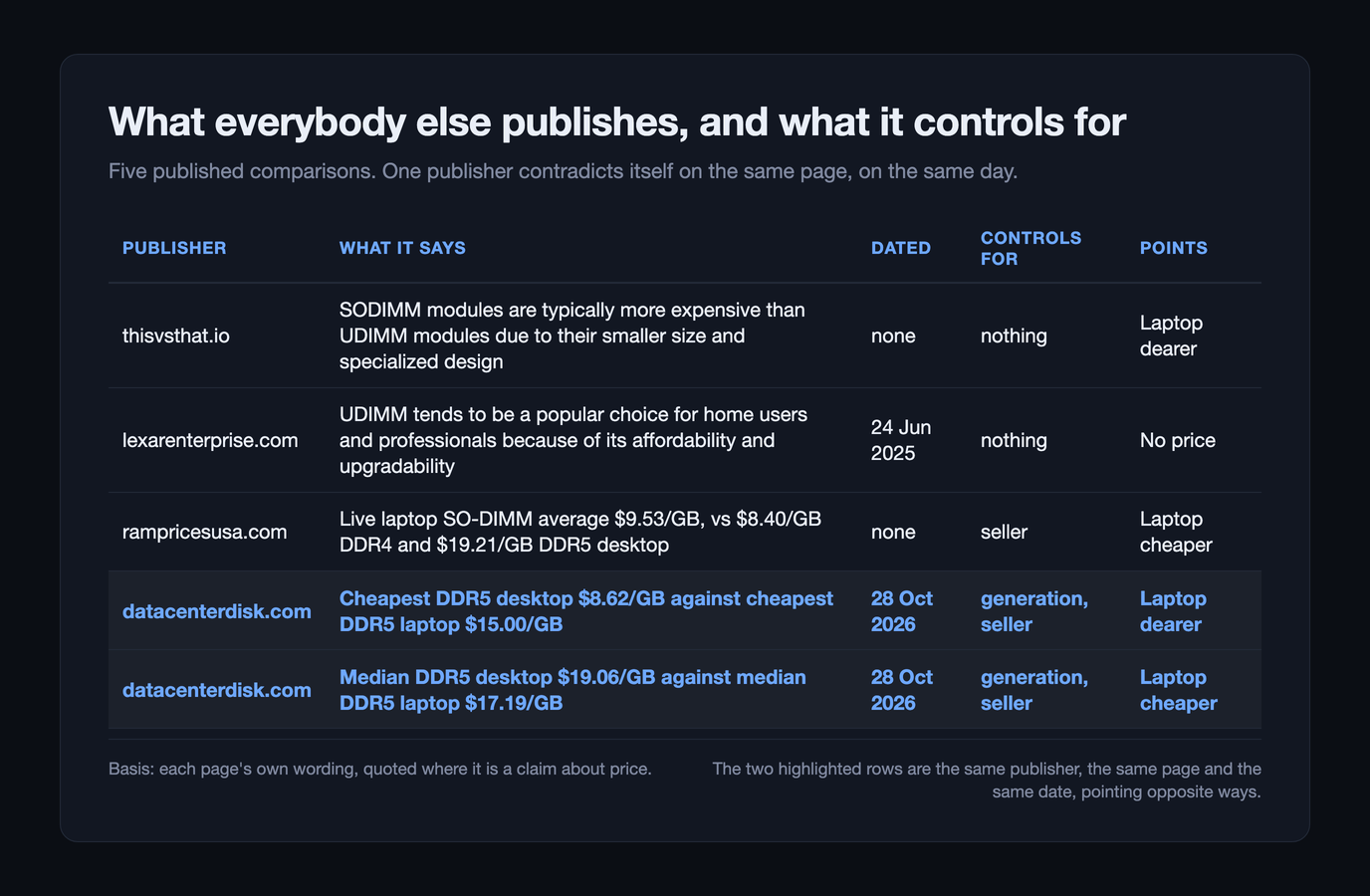Viewport: 1370px width, 896px height.
Task: Click 'Laptop dearer' in Cheapest DDR5 row
Action: 1173,611
